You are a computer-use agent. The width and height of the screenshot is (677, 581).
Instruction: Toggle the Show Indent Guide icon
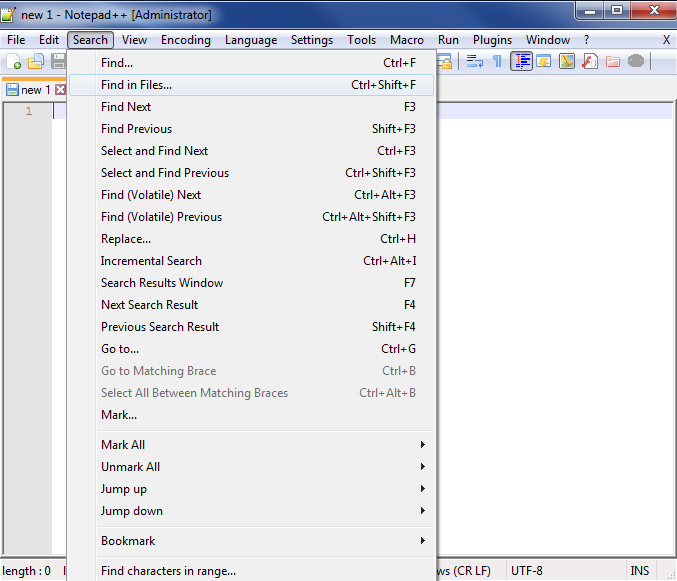point(522,61)
